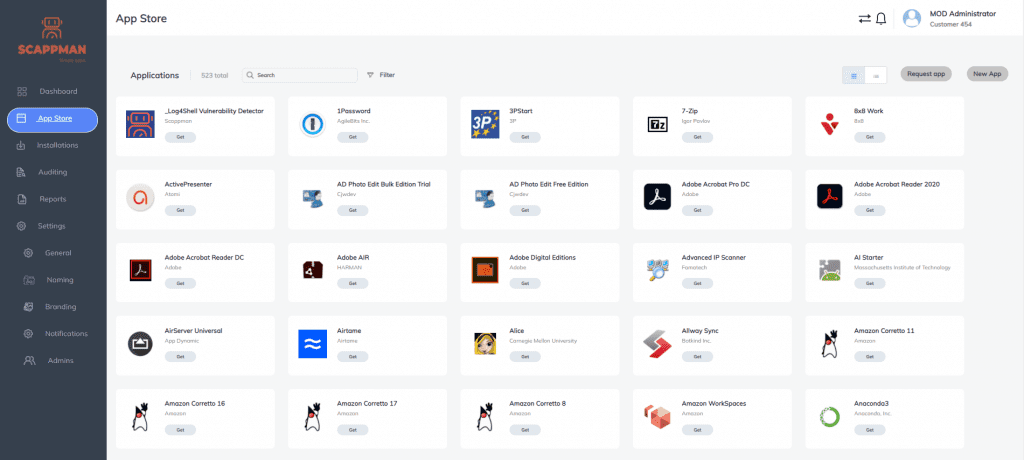Select the Anaconda3 ring icon
This screenshot has width=1024, height=460.
pyautogui.click(x=829, y=416)
